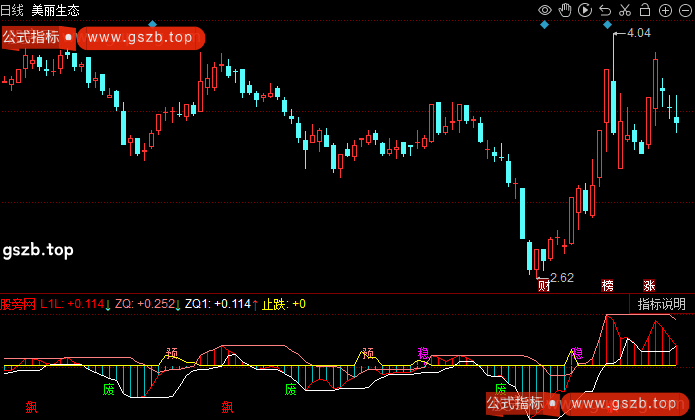Viewport: 695px width, 420px height.
Task: Click the 公式指标 badge at bottom right
Action: (516, 403)
